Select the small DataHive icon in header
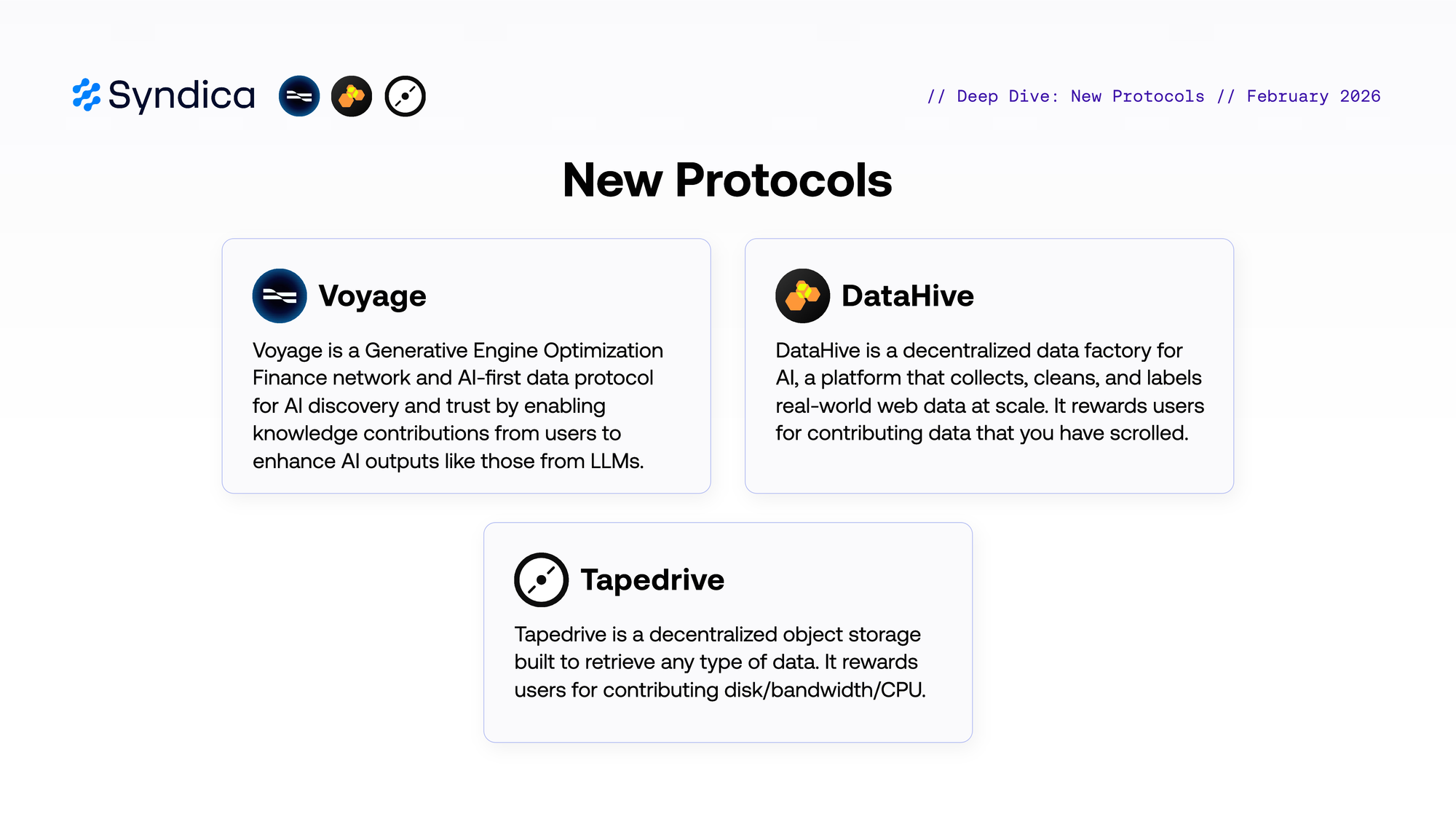1456x819 pixels. coord(352,96)
